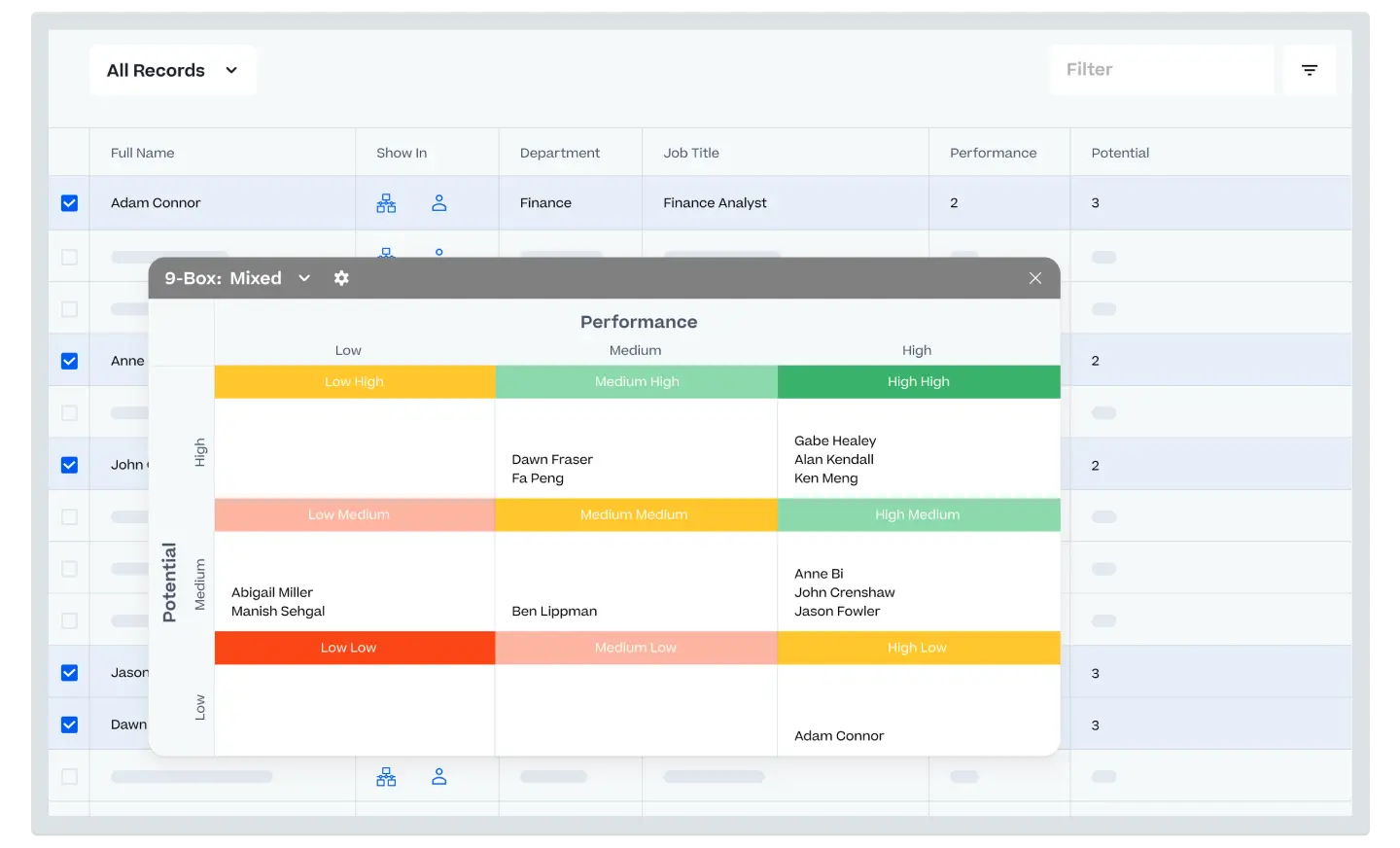
Task: Click the Performance column header
Action: [993, 153]
